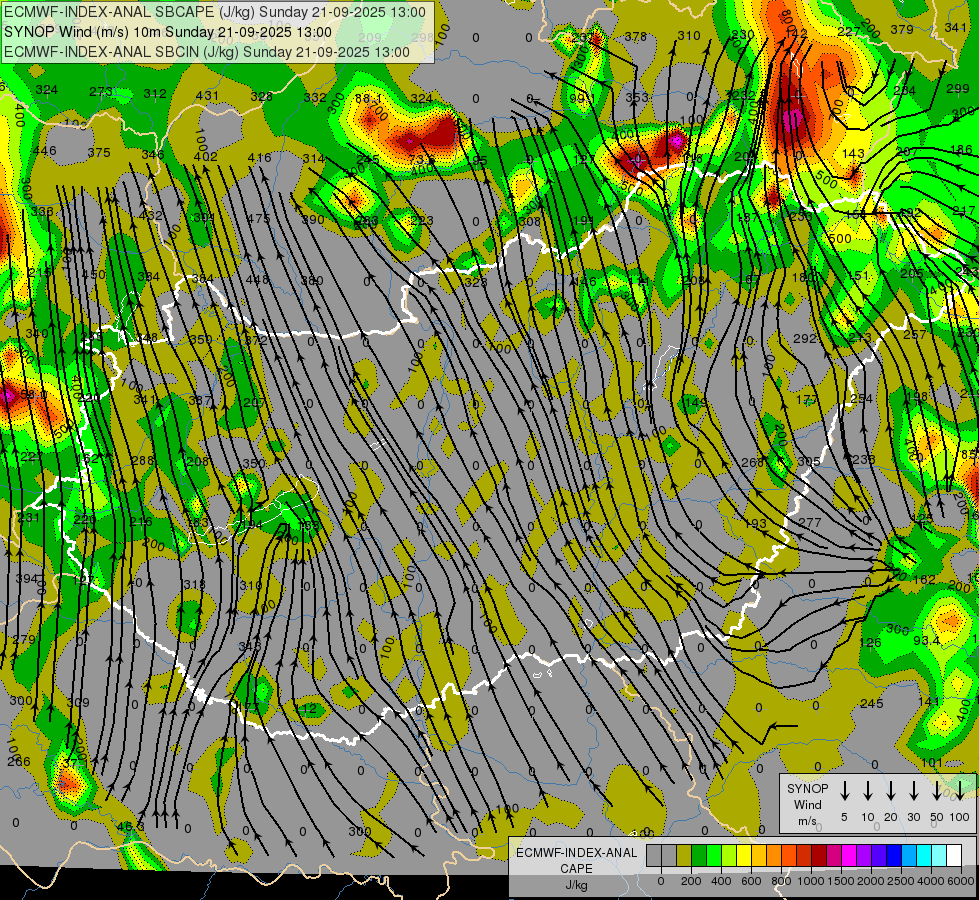Viewport: 979px width, 900px height.
Task: Click the 'SYNOP Wind m/s' legend label
Action: tap(807, 804)
